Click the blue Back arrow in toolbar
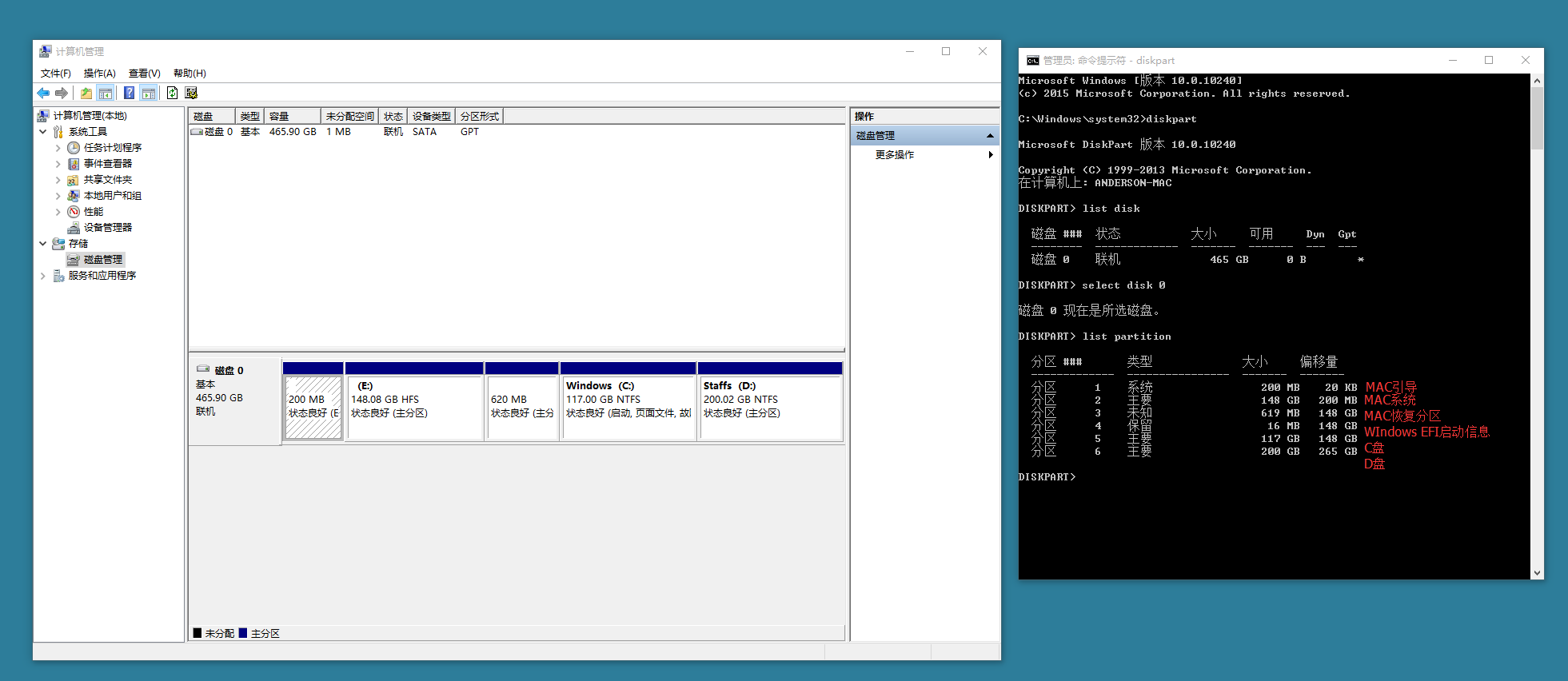This screenshot has width=1568, height=681. tap(43, 94)
